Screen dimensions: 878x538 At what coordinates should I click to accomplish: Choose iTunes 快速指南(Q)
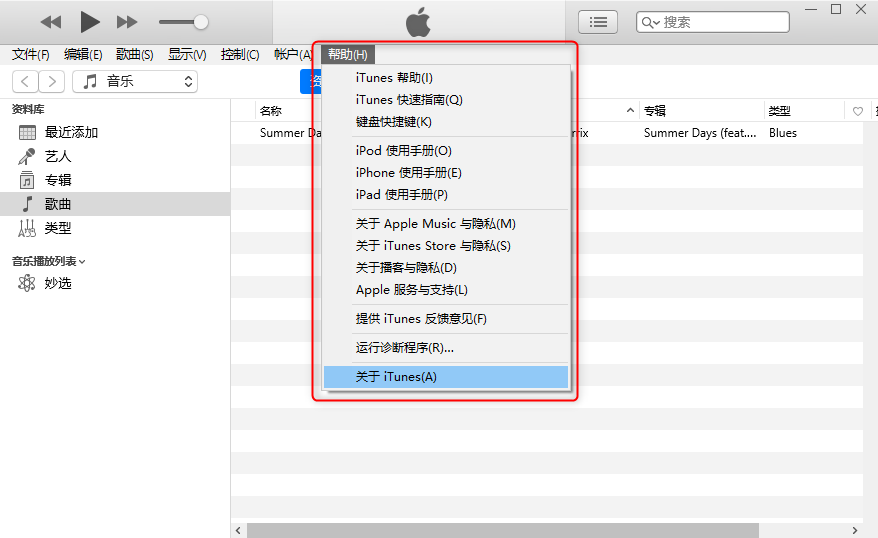(x=446, y=100)
